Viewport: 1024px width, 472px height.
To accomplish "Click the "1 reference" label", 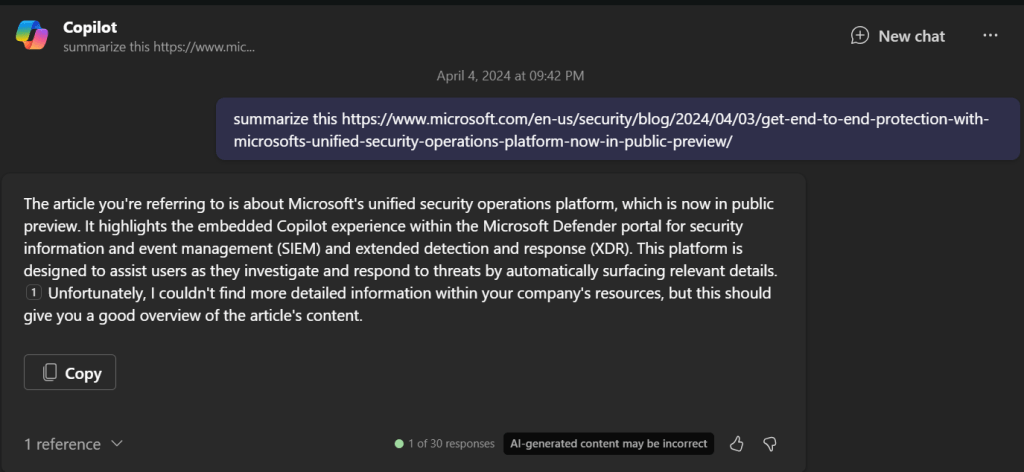I will [x=62, y=444].
